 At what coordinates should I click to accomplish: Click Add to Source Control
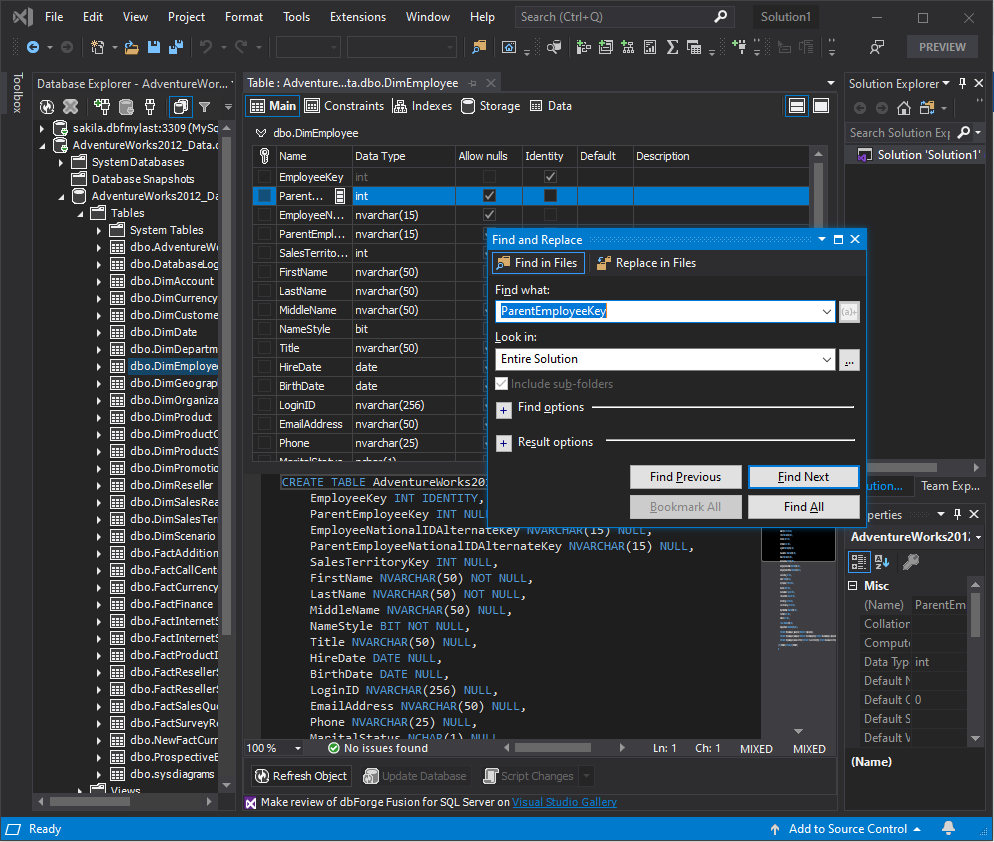click(x=846, y=829)
